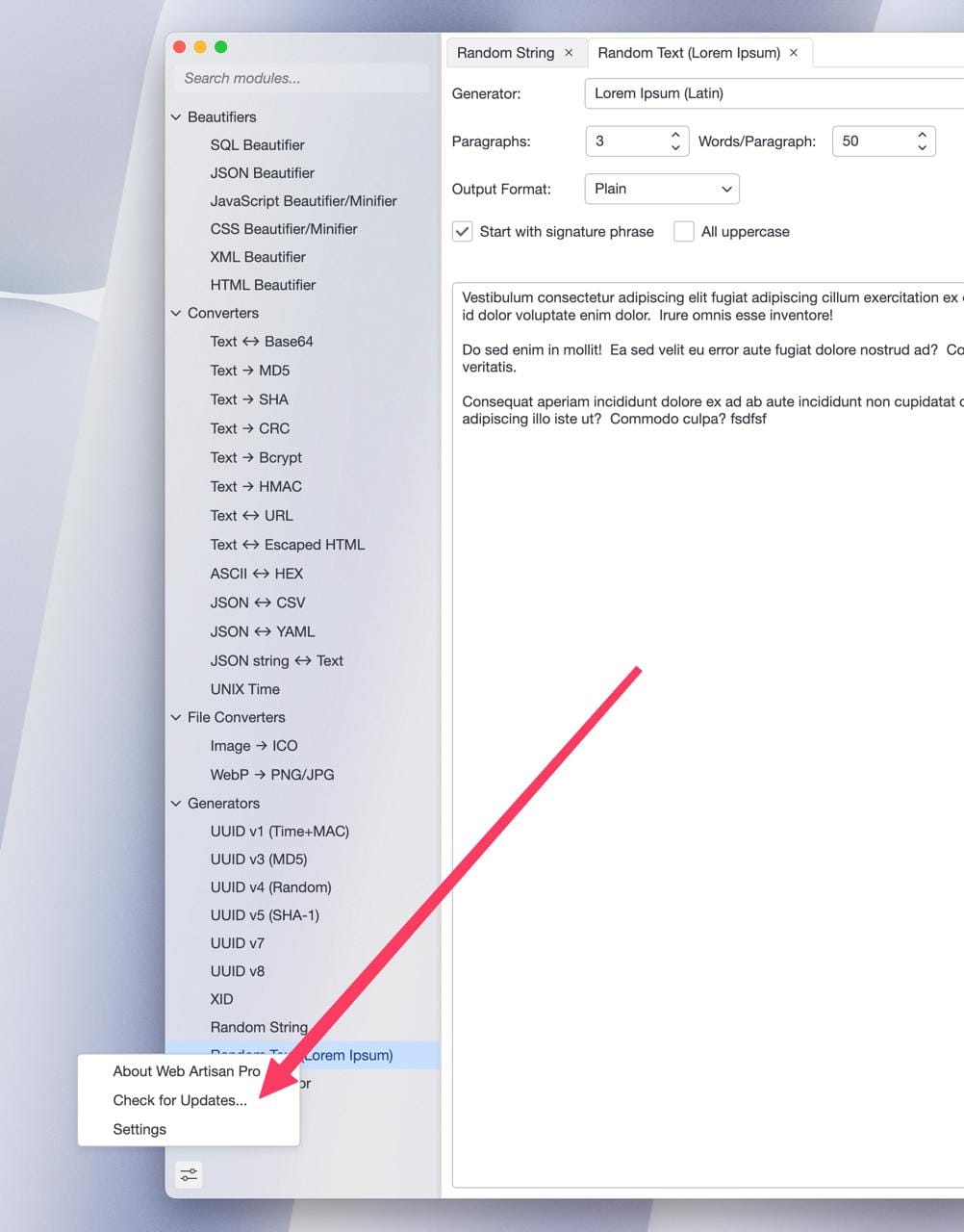The width and height of the screenshot is (964, 1232).
Task: Choose Check for Updates... menu entry
Action: [x=180, y=1100]
